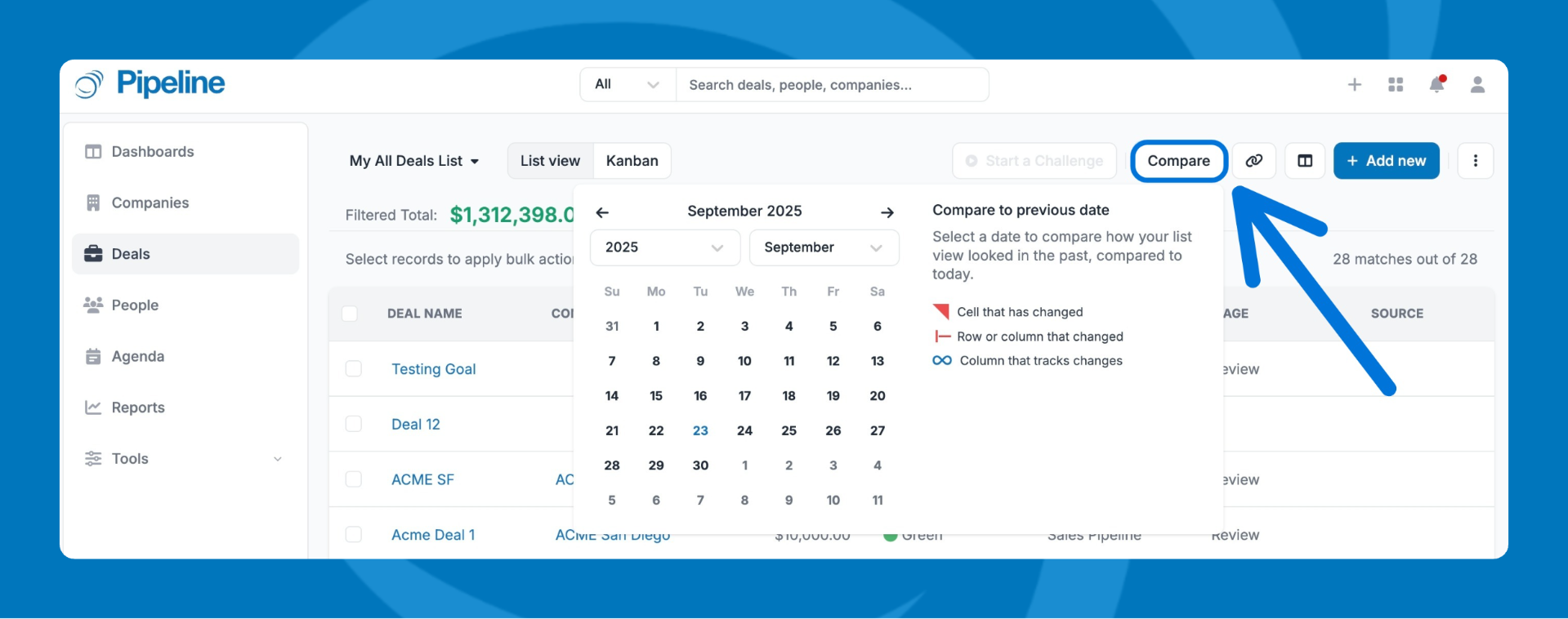The width and height of the screenshot is (1568, 619).
Task: Advance to next month with right arrow
Action: pos(887,212)
